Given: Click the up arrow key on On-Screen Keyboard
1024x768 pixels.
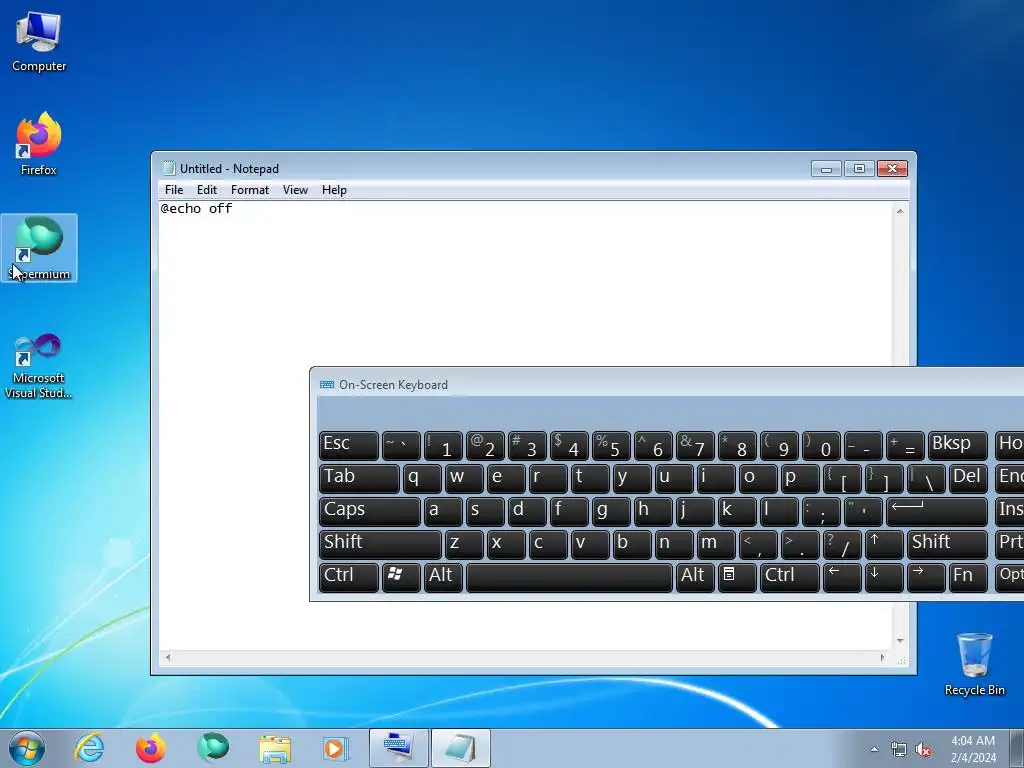Looking at the screenshot, I should pyautogui.click(x=884, y=544).
